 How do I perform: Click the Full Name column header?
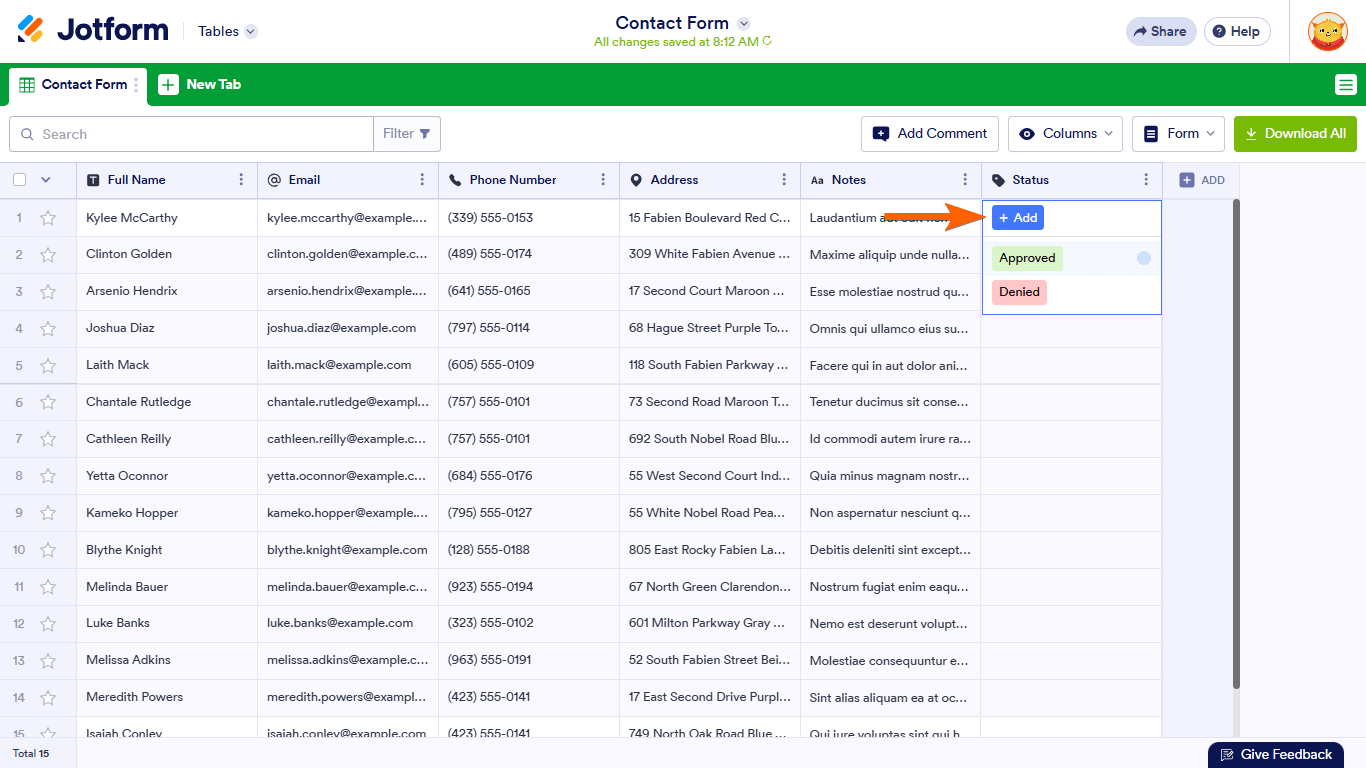click(167, 180)
